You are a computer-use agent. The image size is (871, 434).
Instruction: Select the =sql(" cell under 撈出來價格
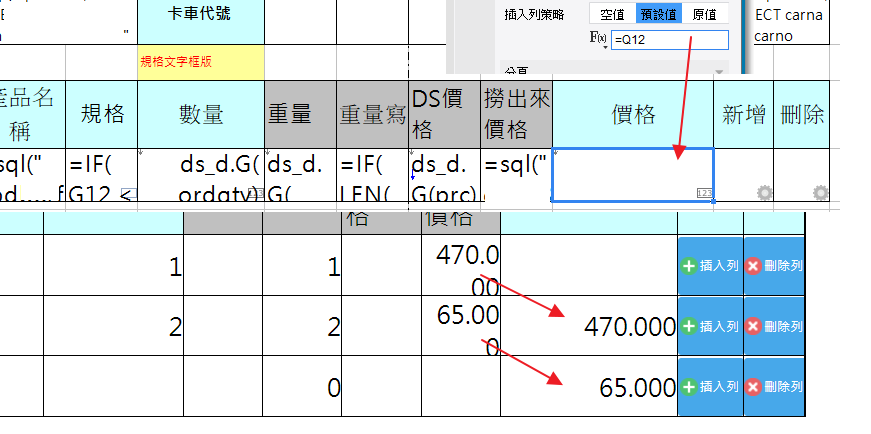pos(517,174)
